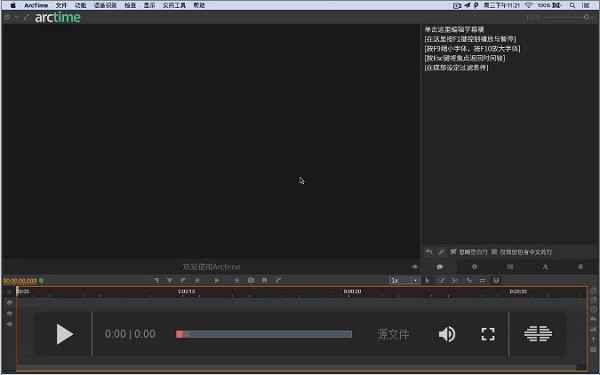Click the undo arrow in subtitle panel
Image resolution: width=600 pixels, height=375 pixels.
(429, 252)
